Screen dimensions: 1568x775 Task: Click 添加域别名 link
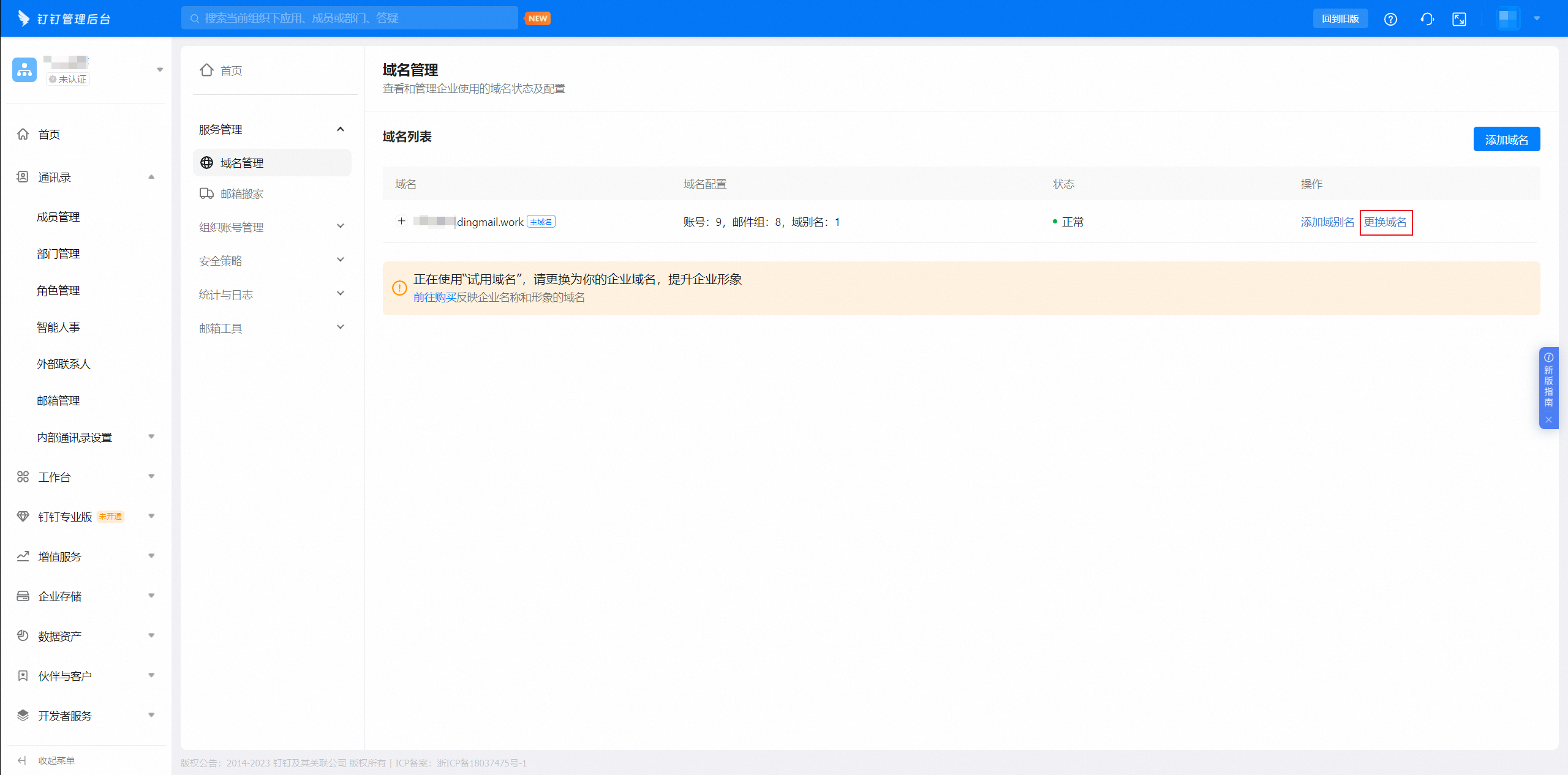tap(1327, 222)
